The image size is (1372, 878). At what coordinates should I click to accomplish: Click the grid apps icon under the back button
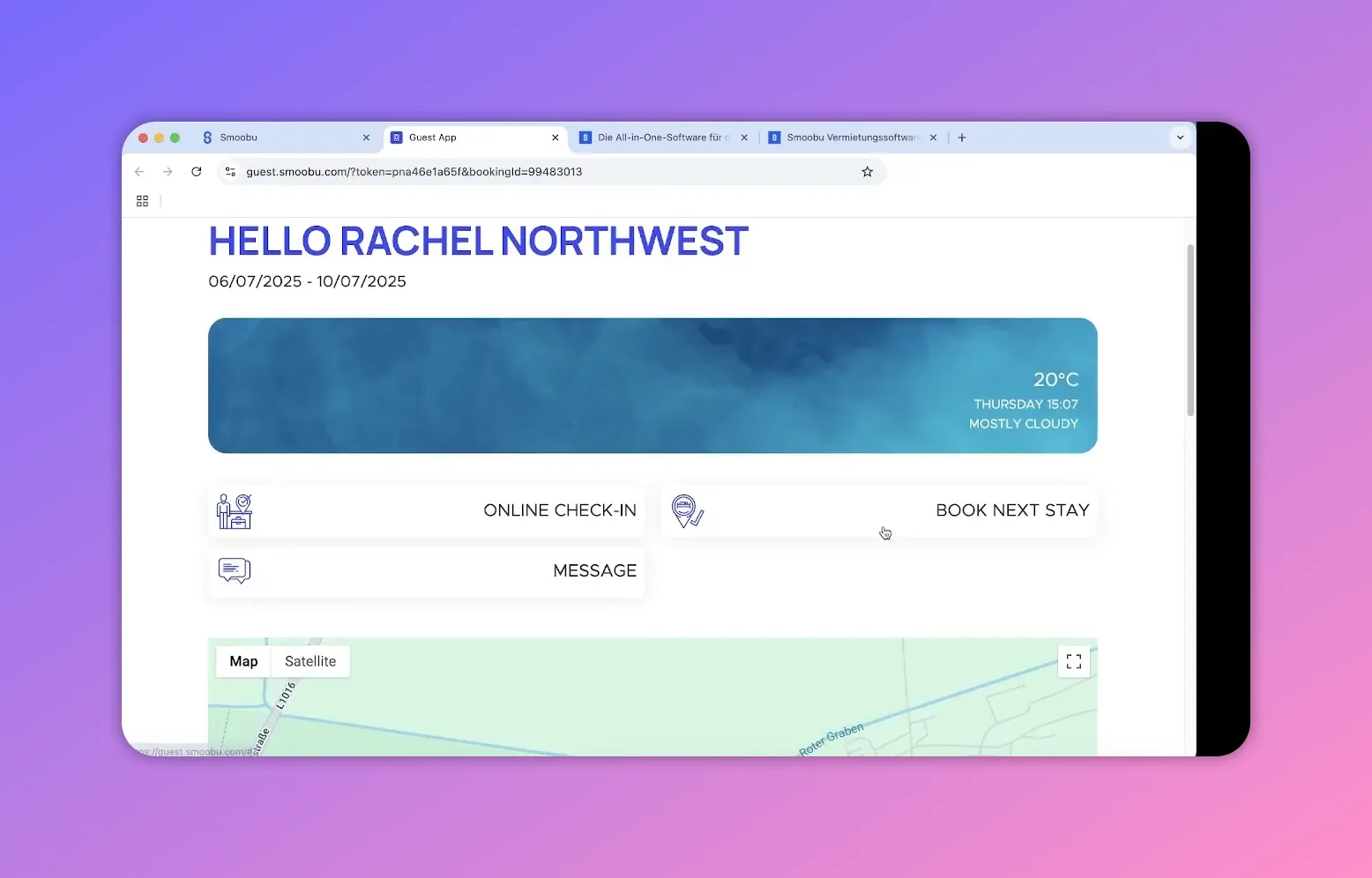(x=142, y=201)
